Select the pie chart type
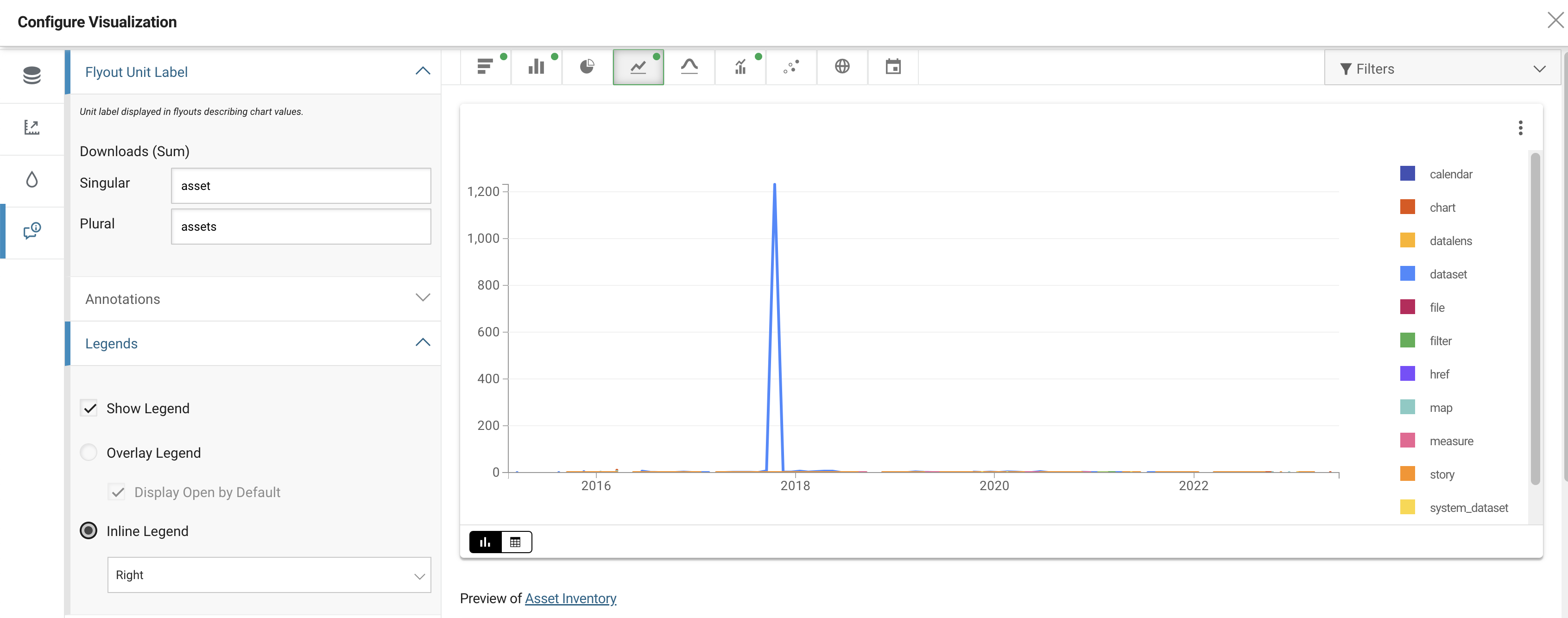This screenshot has height=618, width=1568. pos(588,66)
